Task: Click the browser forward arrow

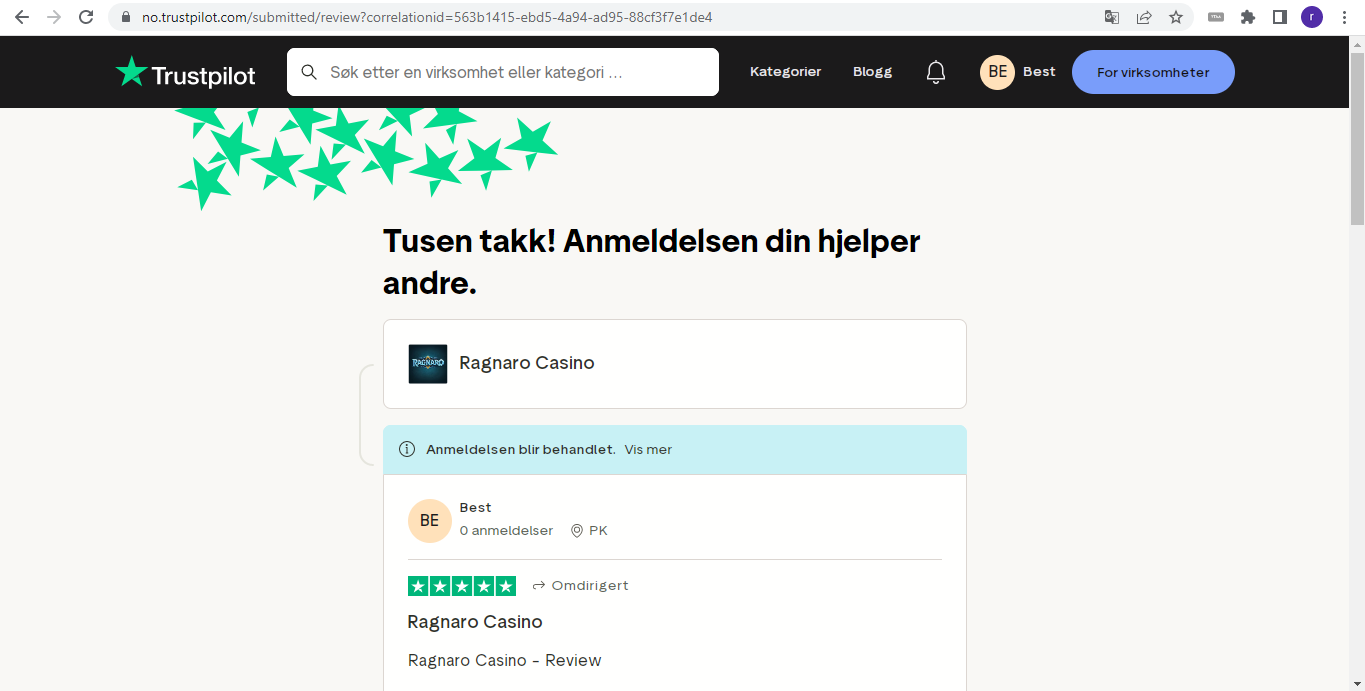Action: 54,17
